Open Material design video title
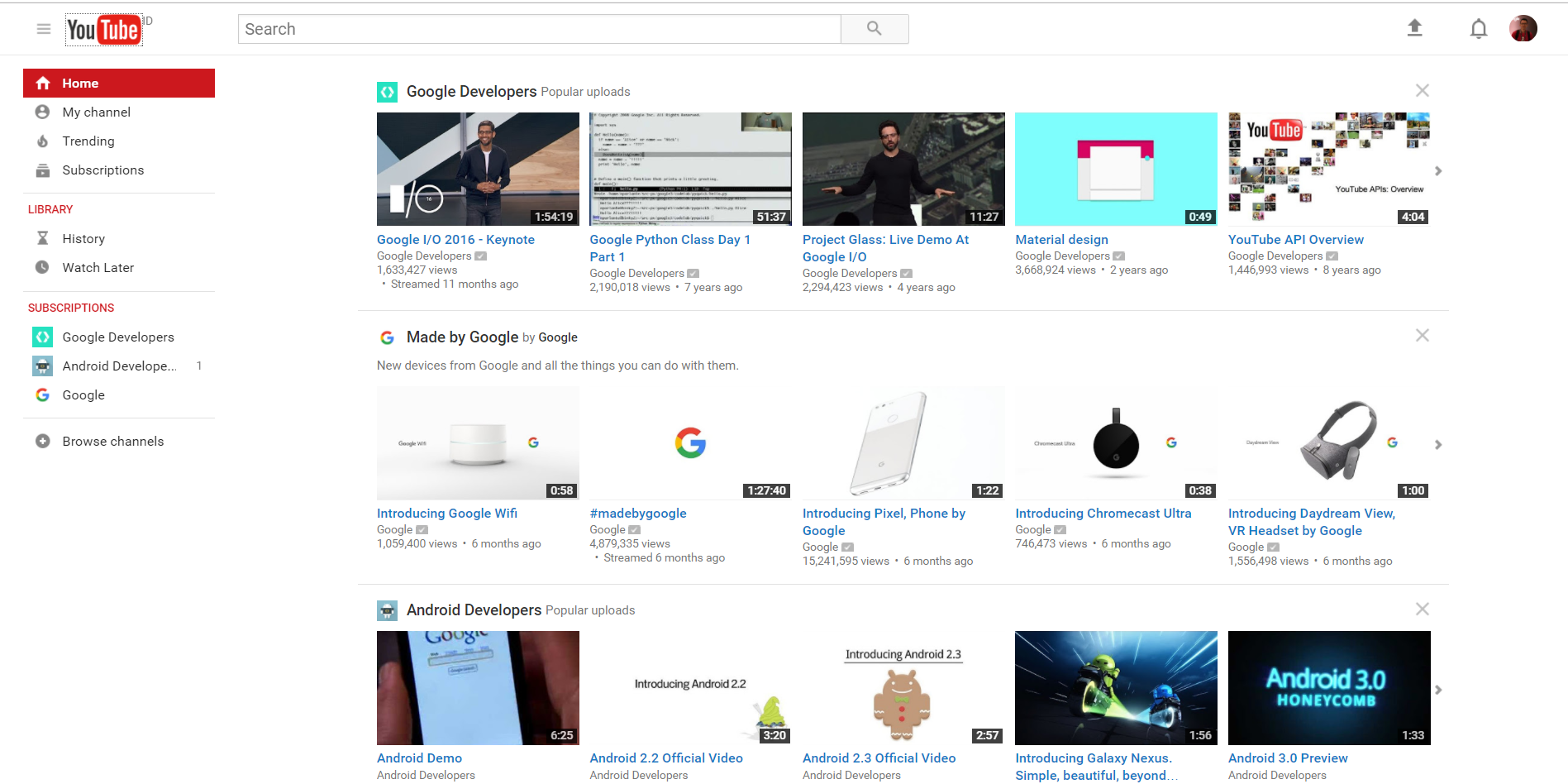The height and width of the screenshot is (784, 1568). click(x=1061, y=239)
